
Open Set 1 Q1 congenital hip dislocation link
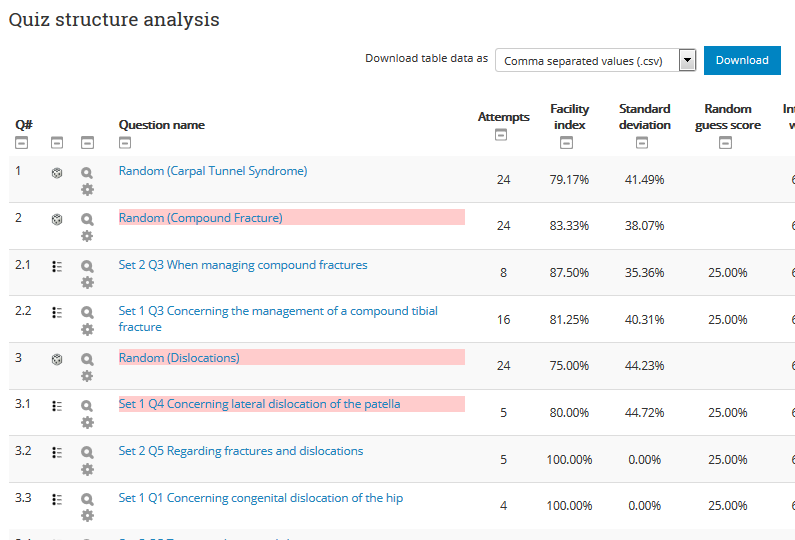pyautogui.click(x=261, y=498)
